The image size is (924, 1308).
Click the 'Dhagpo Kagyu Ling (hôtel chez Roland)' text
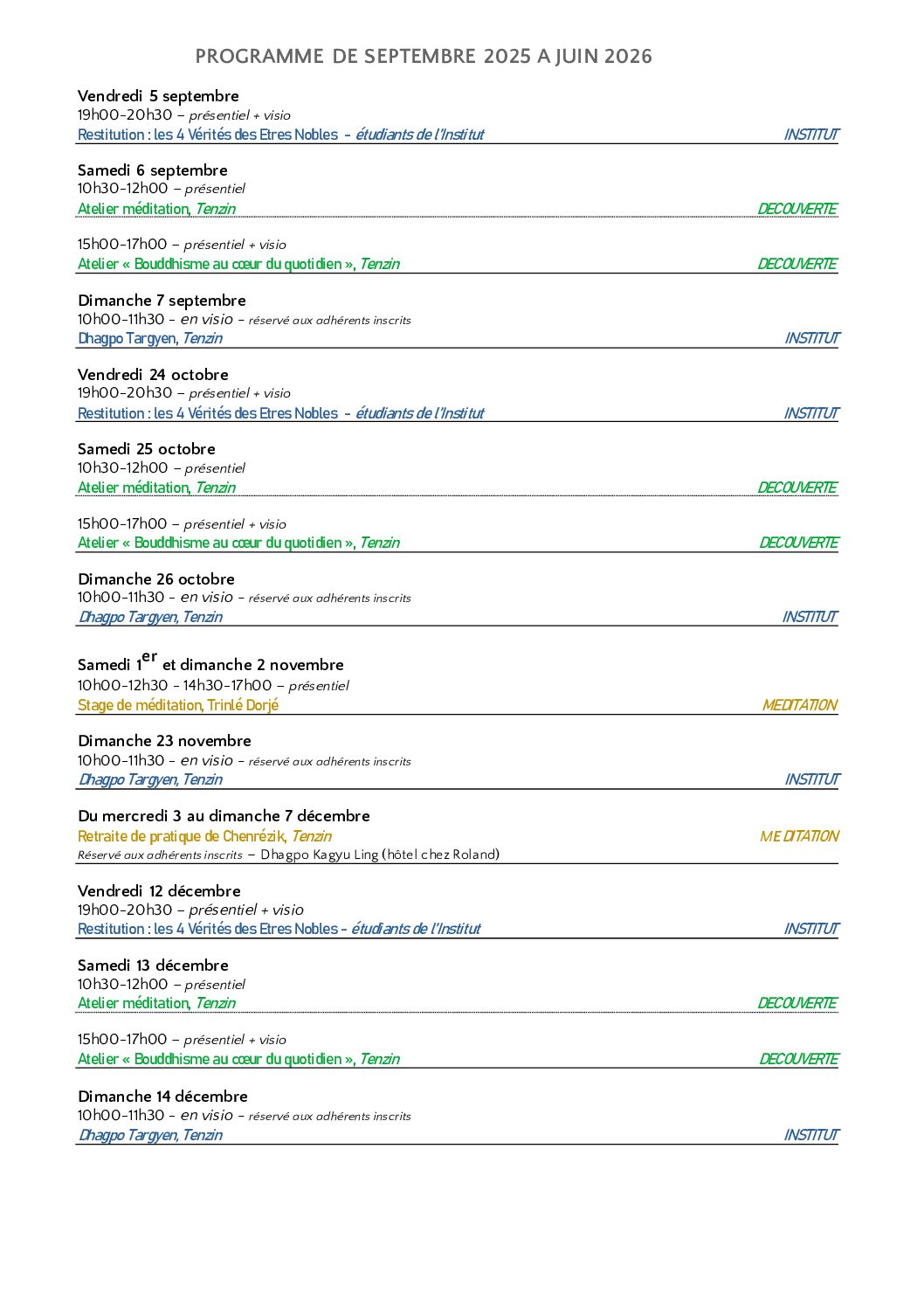pos(380,855)
